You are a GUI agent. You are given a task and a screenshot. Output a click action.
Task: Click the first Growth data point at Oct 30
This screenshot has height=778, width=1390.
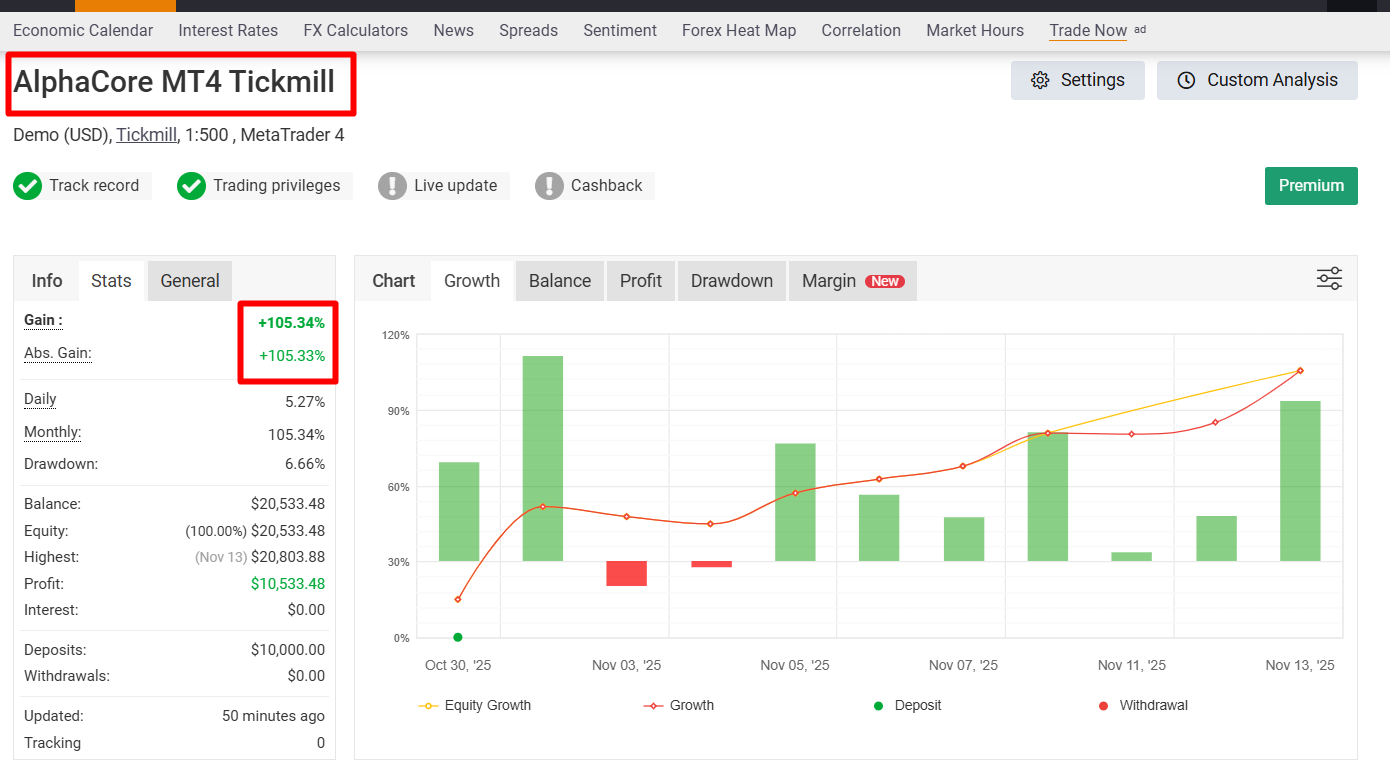pos(458,599)
